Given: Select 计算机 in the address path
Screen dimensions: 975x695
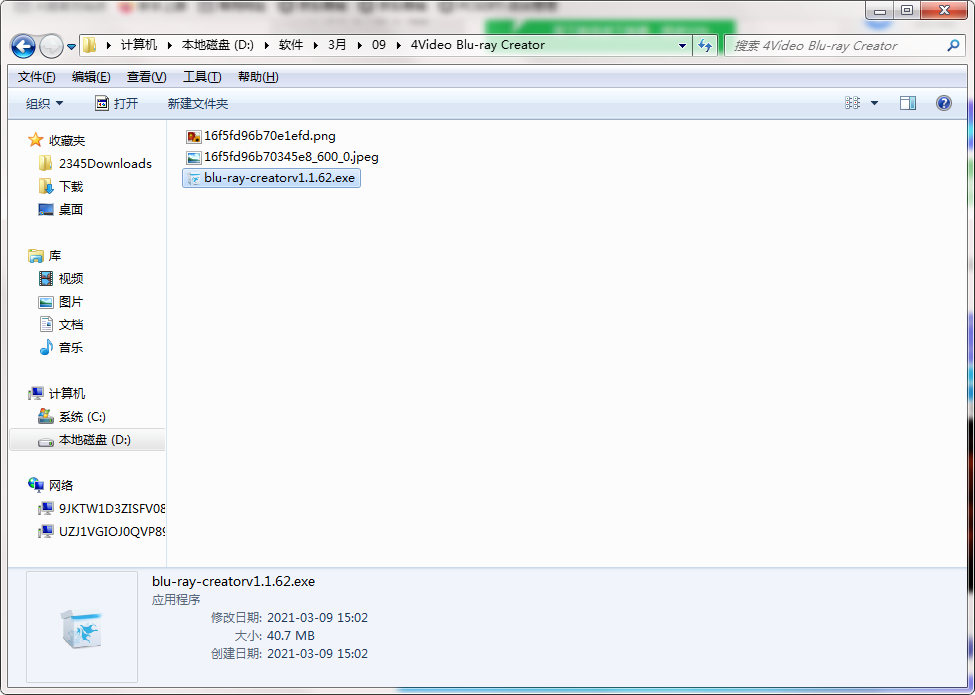Looking at the screenshot, I should 139,45.
